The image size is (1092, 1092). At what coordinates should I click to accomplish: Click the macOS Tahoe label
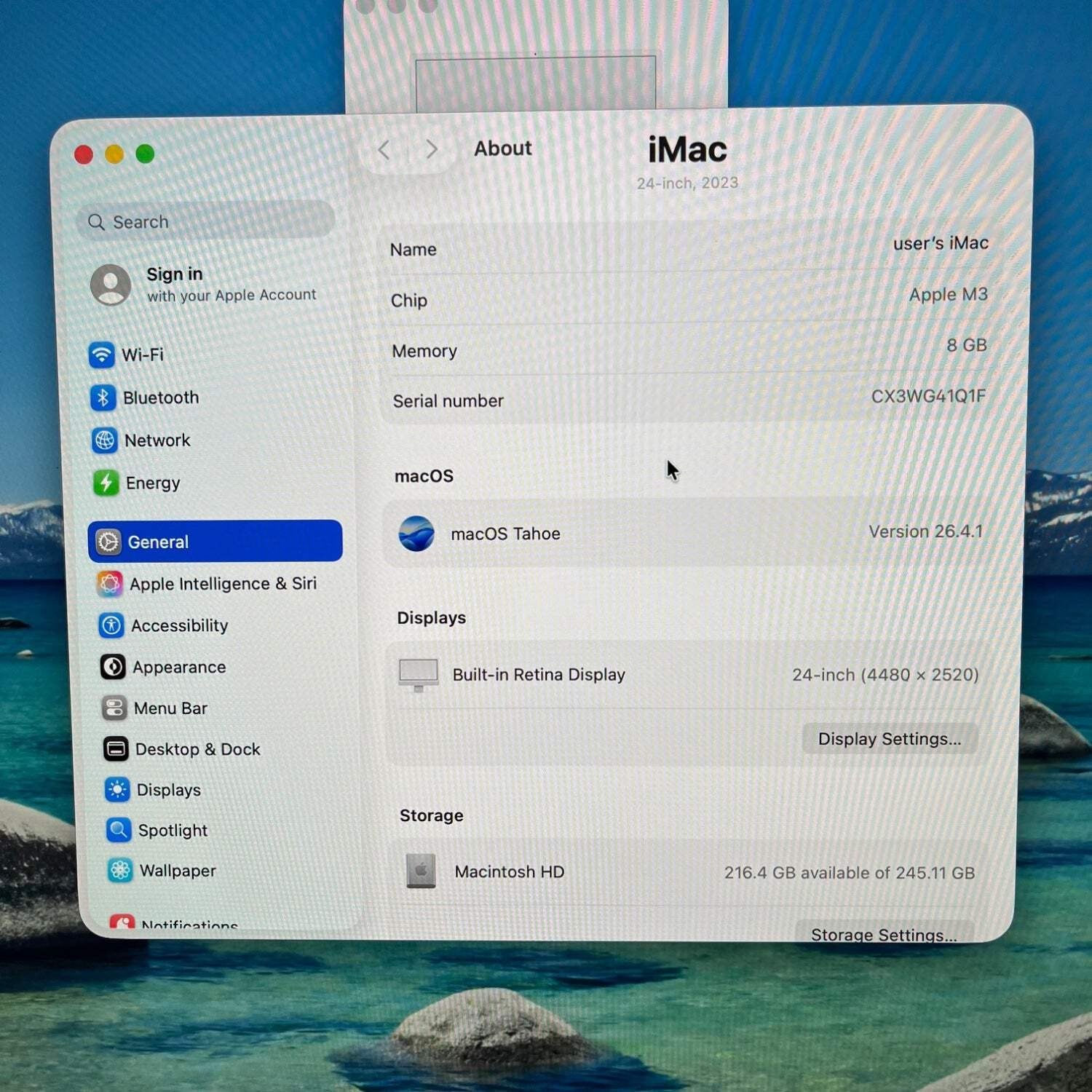tap(506, 534)
